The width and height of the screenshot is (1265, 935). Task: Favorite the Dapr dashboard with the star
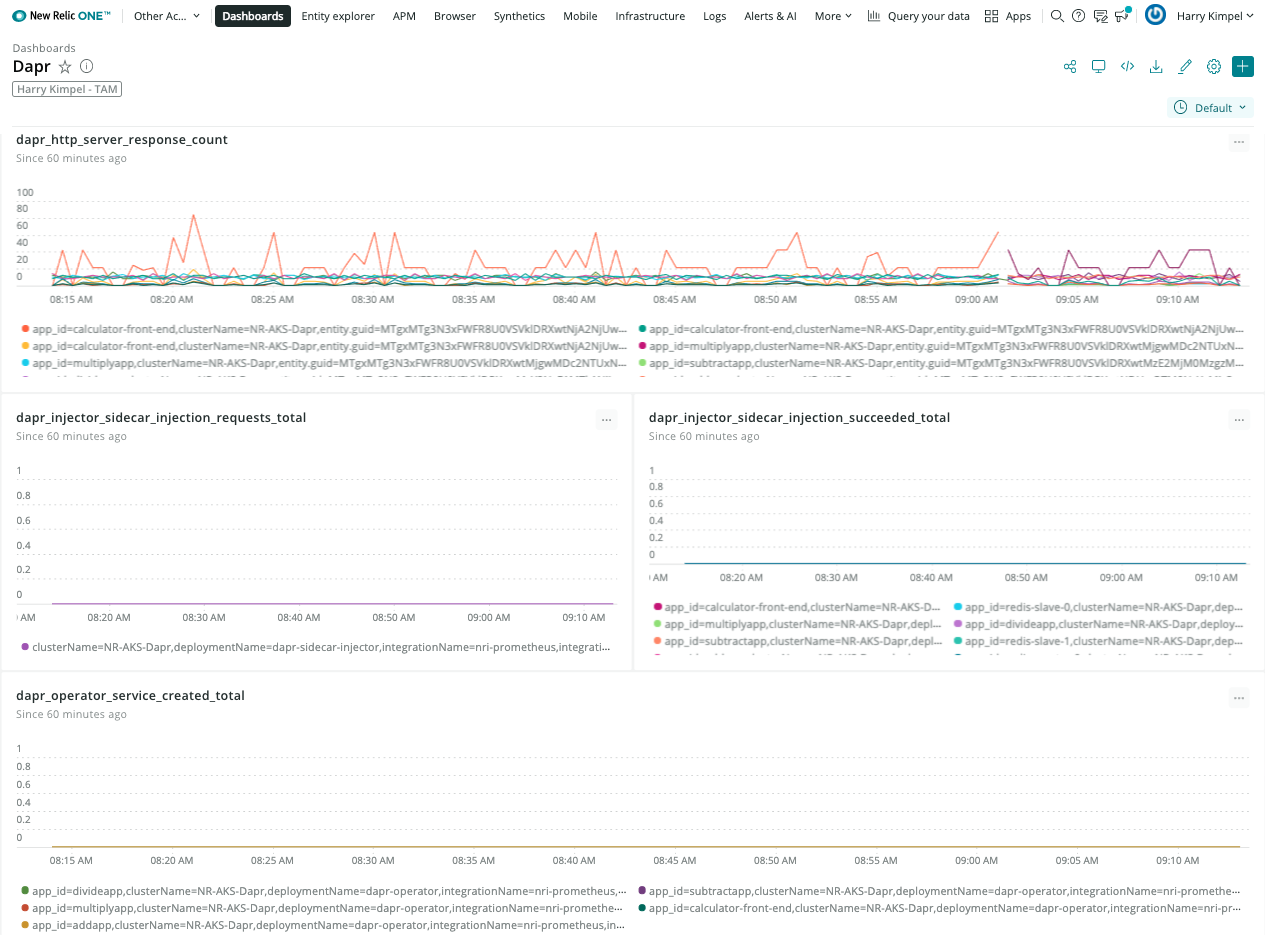[x=65, y=67]
